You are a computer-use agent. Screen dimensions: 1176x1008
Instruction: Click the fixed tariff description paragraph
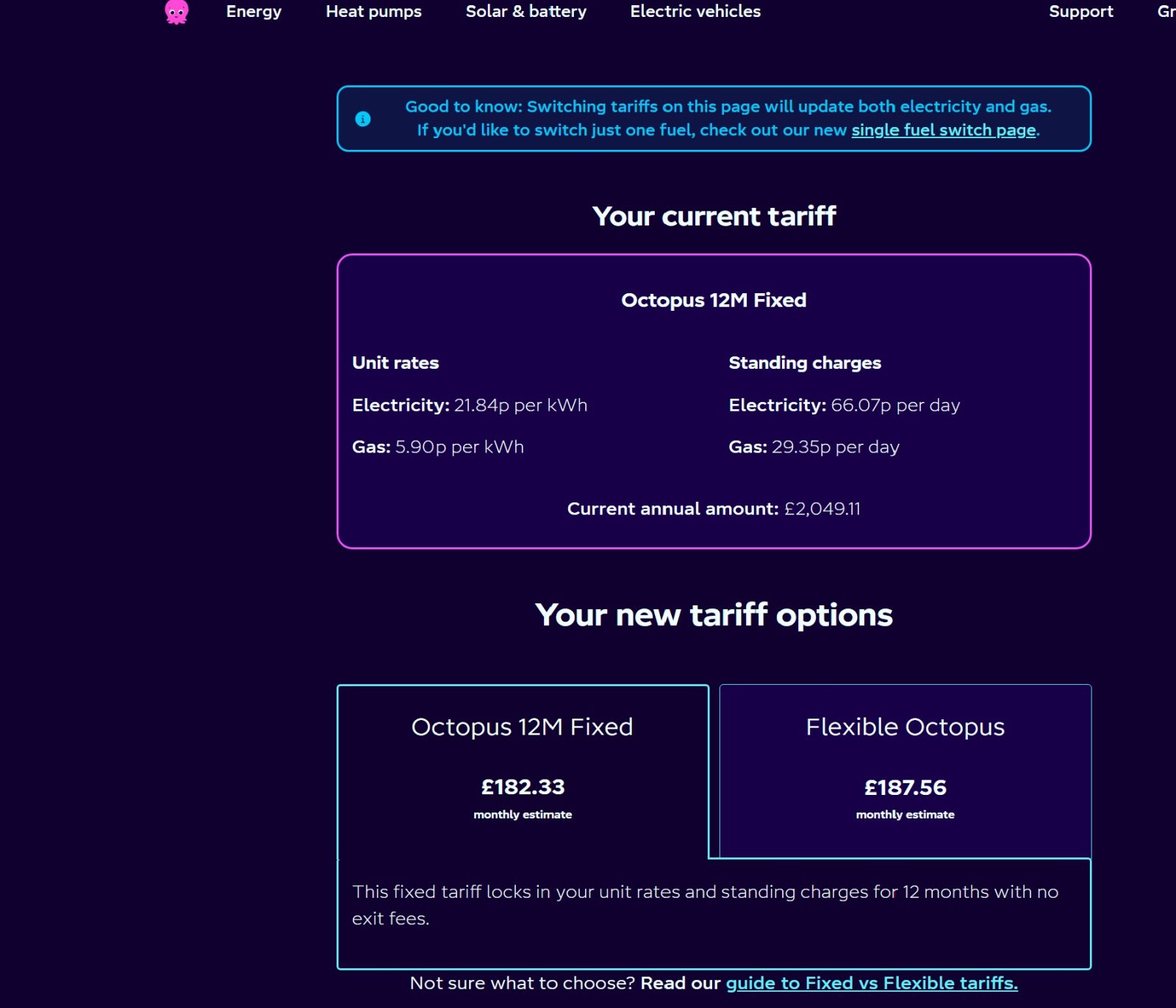tap(705, 905)
